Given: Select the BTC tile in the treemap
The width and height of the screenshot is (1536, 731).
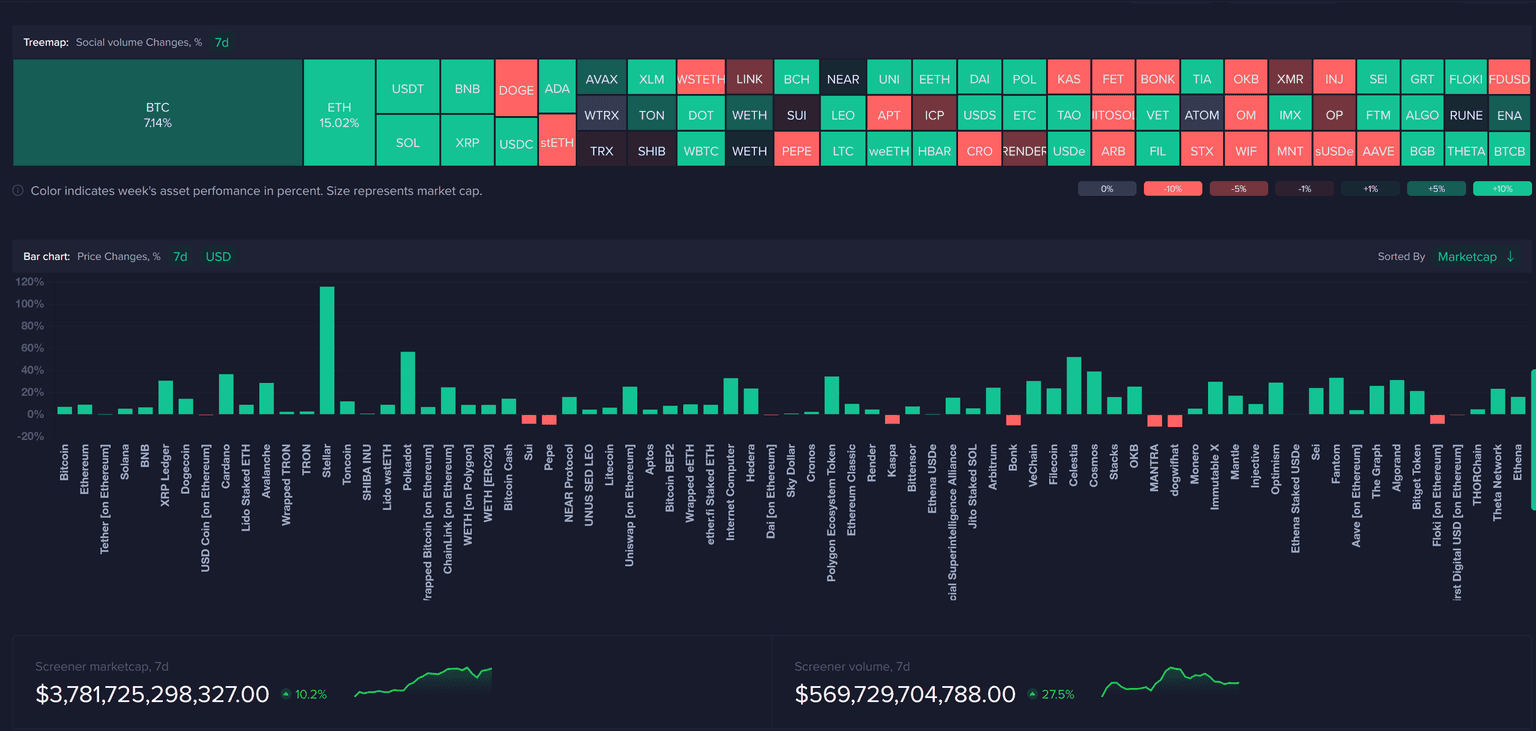Looking at the screenshot, I should coord(158,113).
